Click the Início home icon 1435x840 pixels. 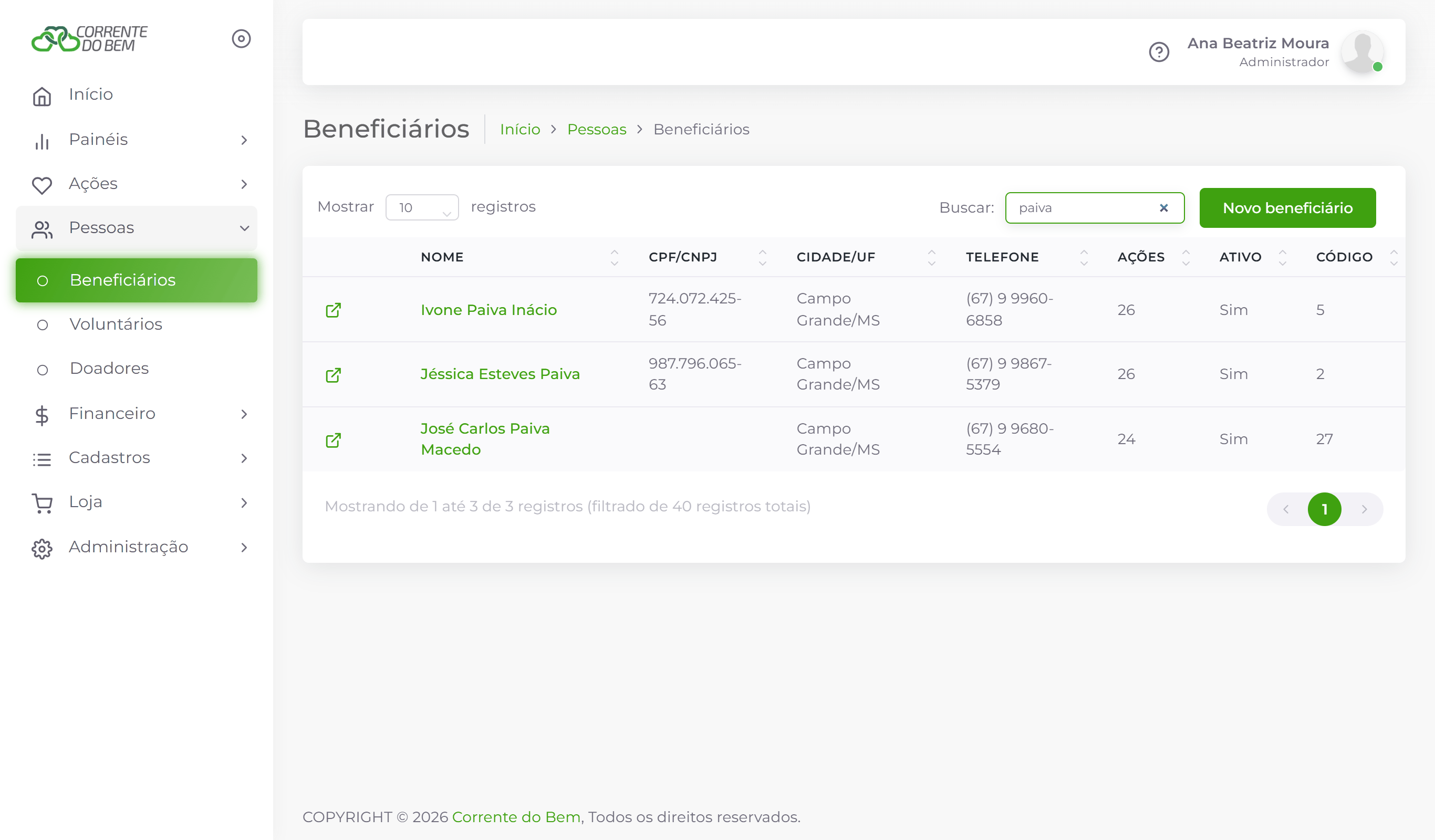coord(42,96)
